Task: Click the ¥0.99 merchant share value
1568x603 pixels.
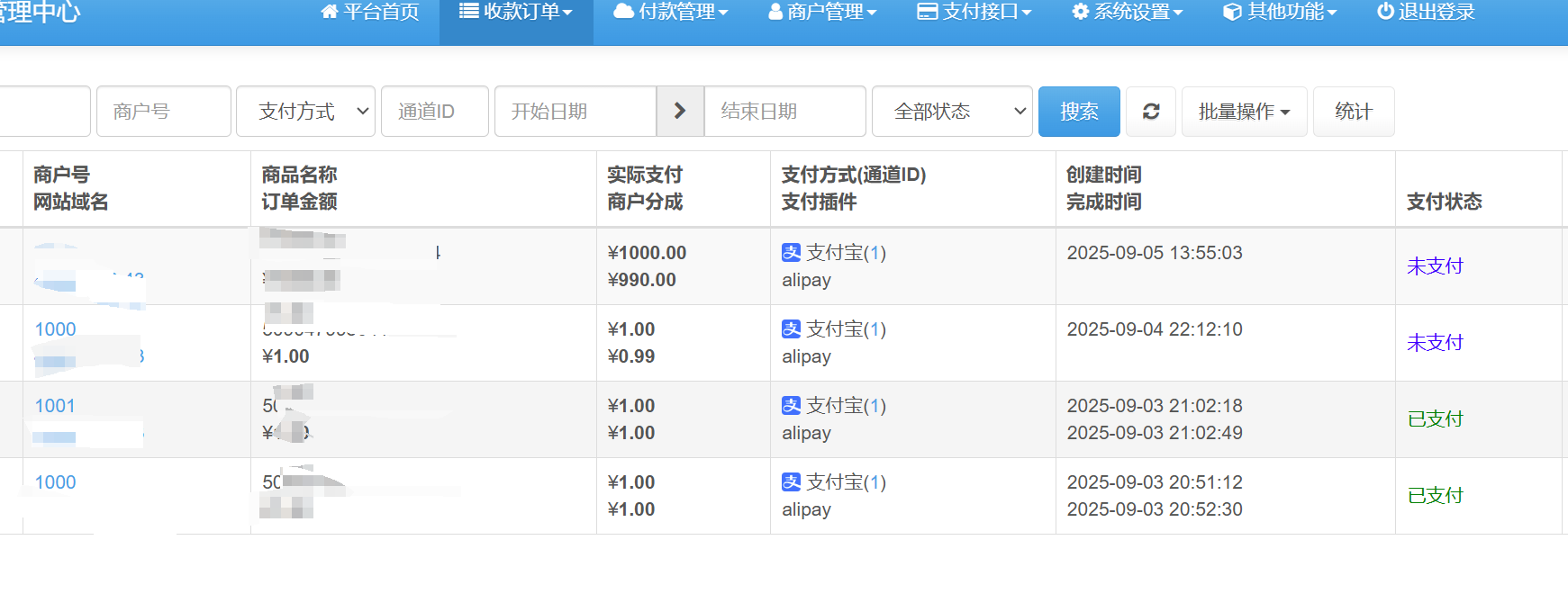Action: pos(630,356)
